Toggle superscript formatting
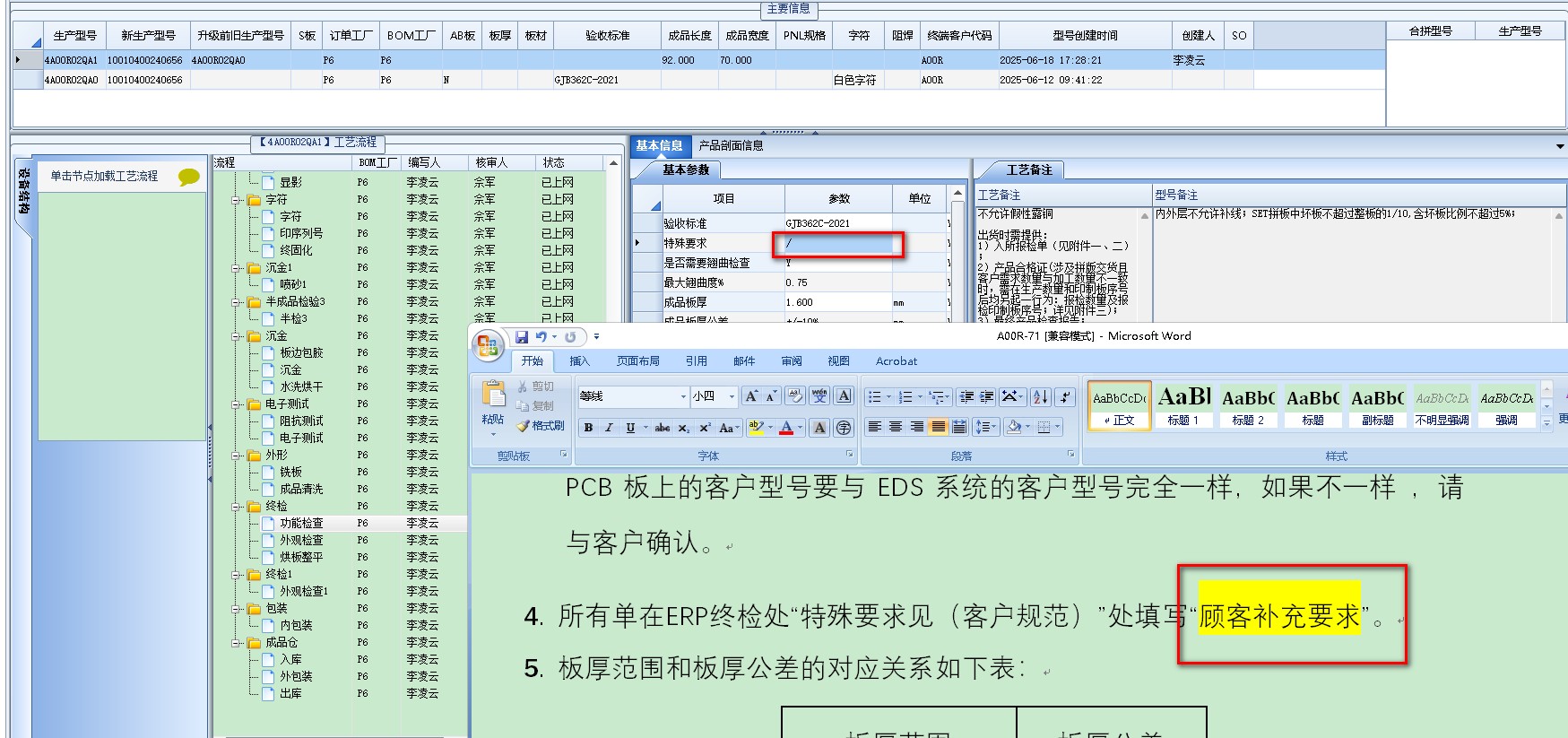The height and width of the screenshot is (738, 1568). click(x=705, y=428)
